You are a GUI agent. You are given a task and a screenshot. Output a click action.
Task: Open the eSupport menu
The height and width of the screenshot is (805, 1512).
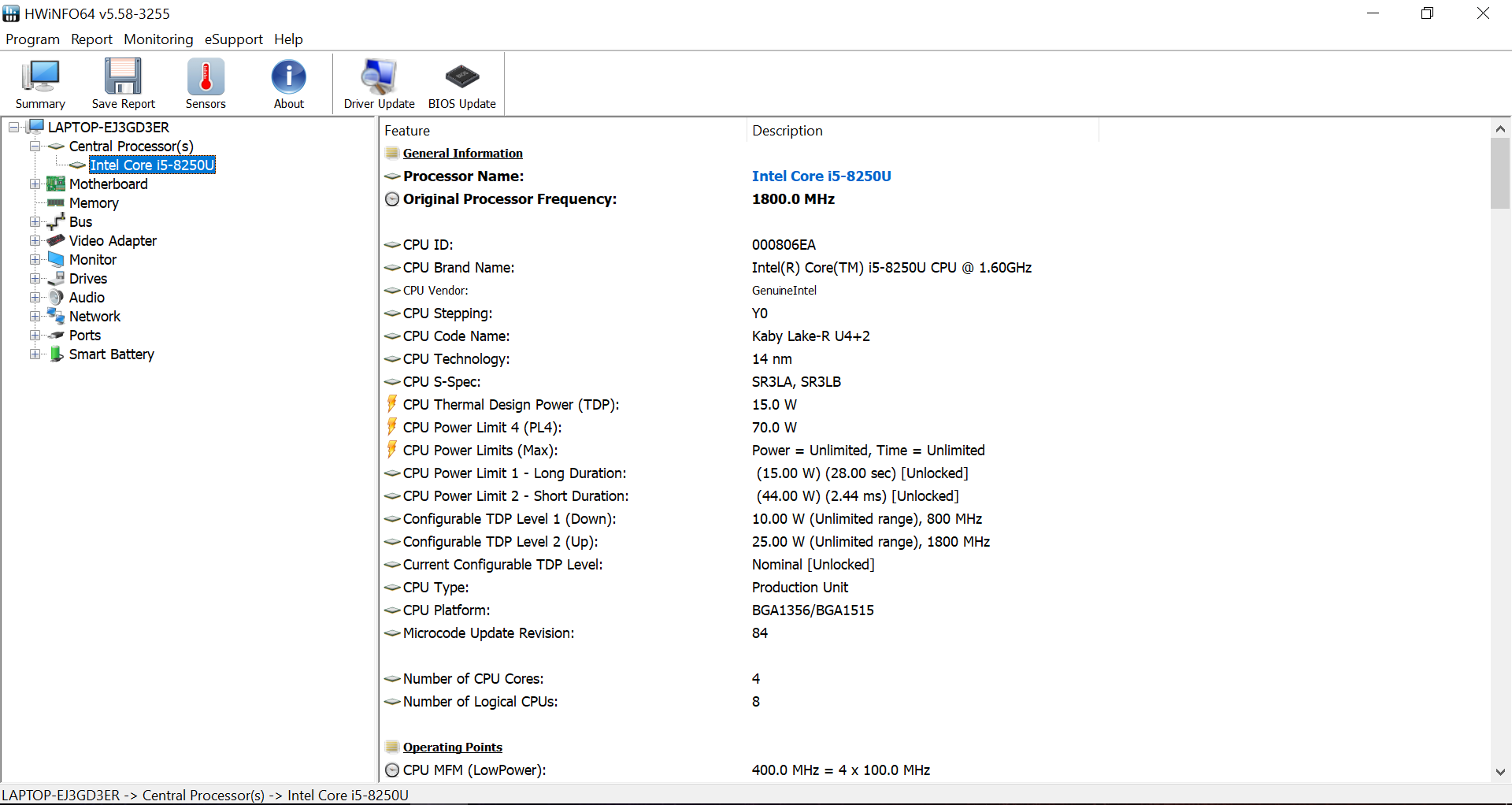pos(233,39)
